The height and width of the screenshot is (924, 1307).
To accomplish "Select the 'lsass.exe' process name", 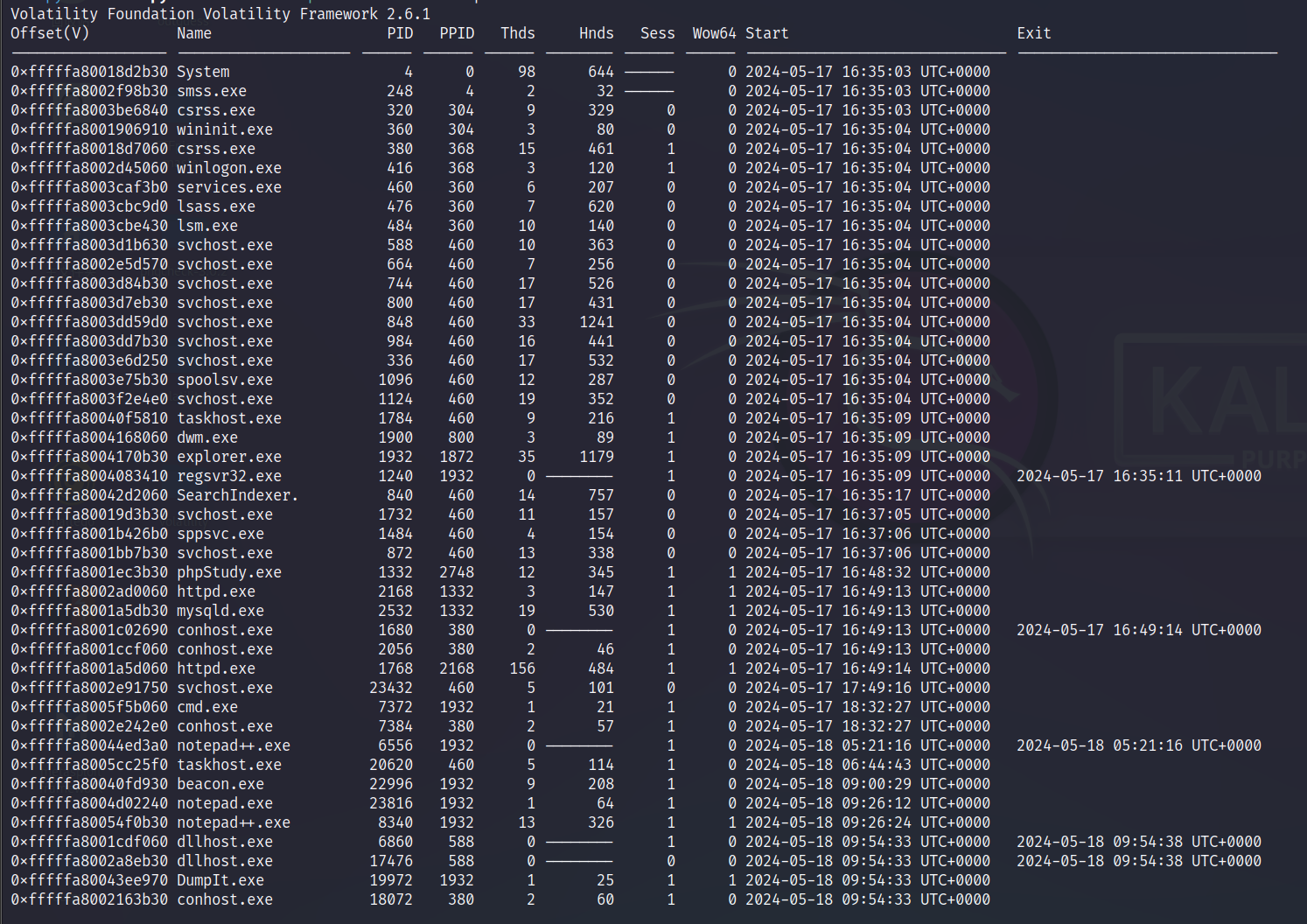I will pyautogui.click(x=216, y=206).
